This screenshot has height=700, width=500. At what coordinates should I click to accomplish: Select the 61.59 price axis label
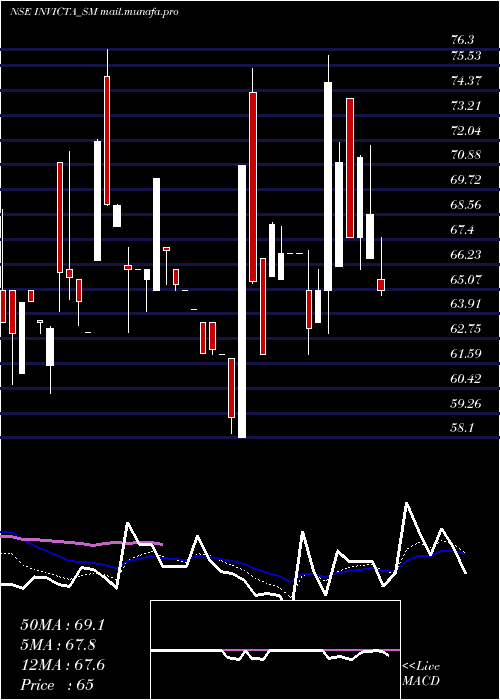(466, 354)
